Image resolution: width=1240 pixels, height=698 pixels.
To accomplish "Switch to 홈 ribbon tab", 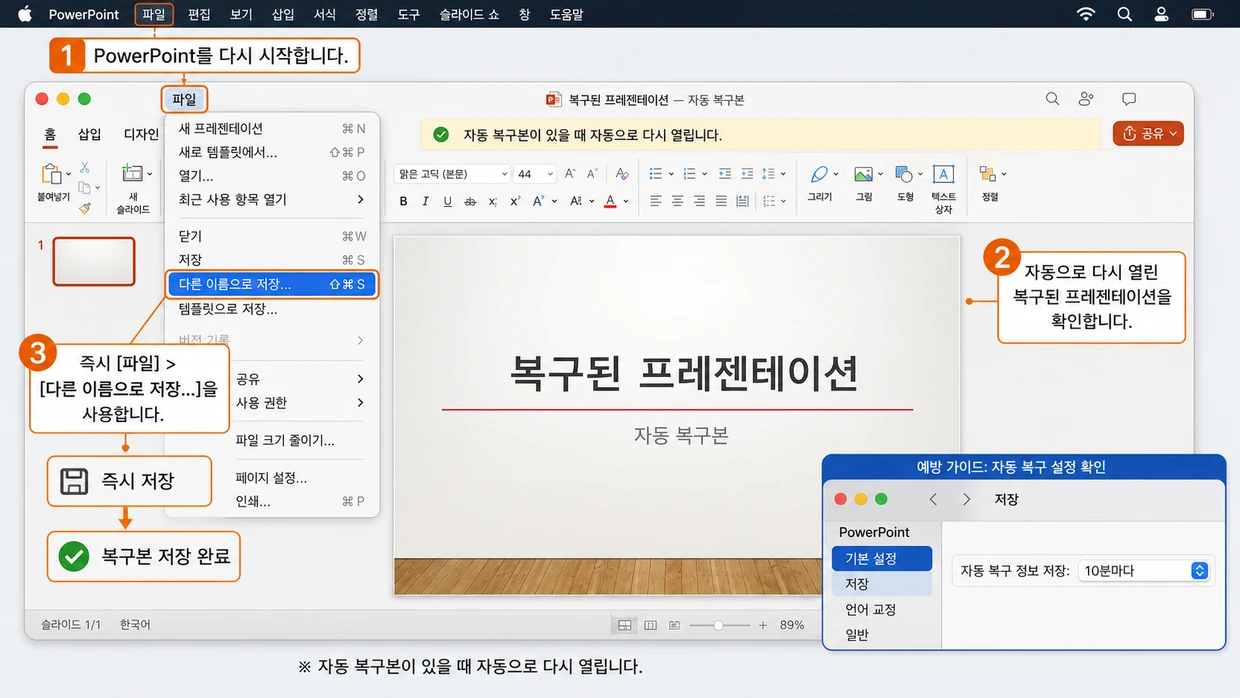I will click(50, 134).
